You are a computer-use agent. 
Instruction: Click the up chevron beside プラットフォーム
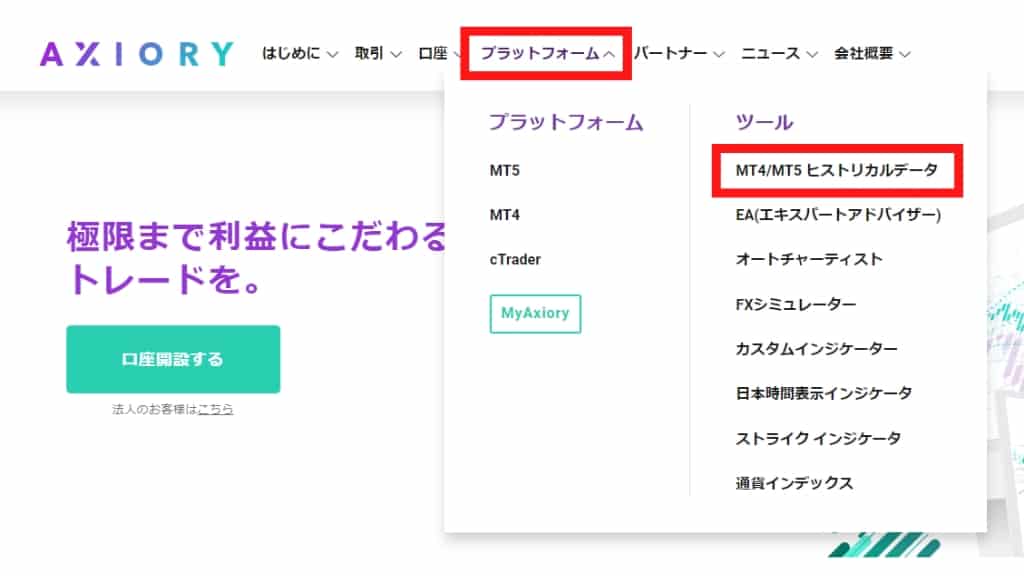(x=609, y=54)
